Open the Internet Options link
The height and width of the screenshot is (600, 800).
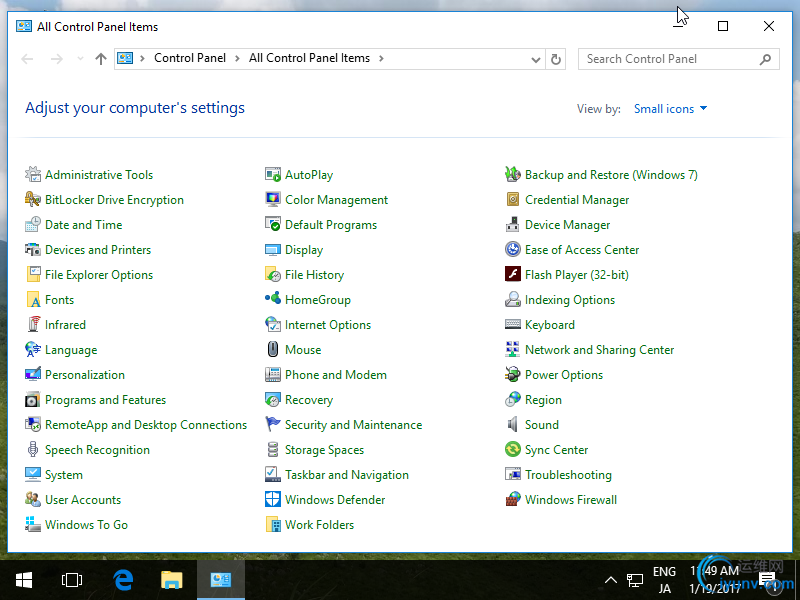pos(328,325)
